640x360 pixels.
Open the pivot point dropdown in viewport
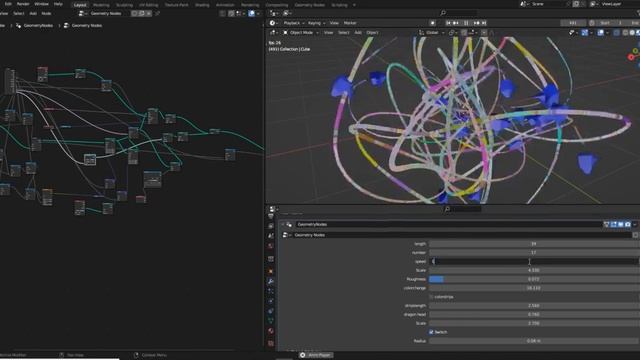453,33
